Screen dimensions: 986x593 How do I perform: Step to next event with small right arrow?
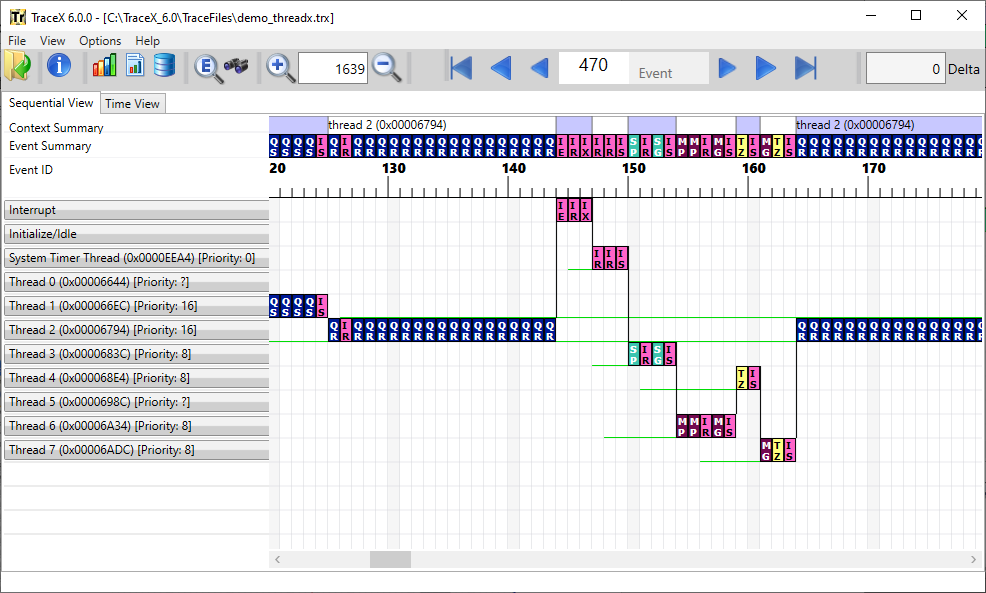click(728, 67)
